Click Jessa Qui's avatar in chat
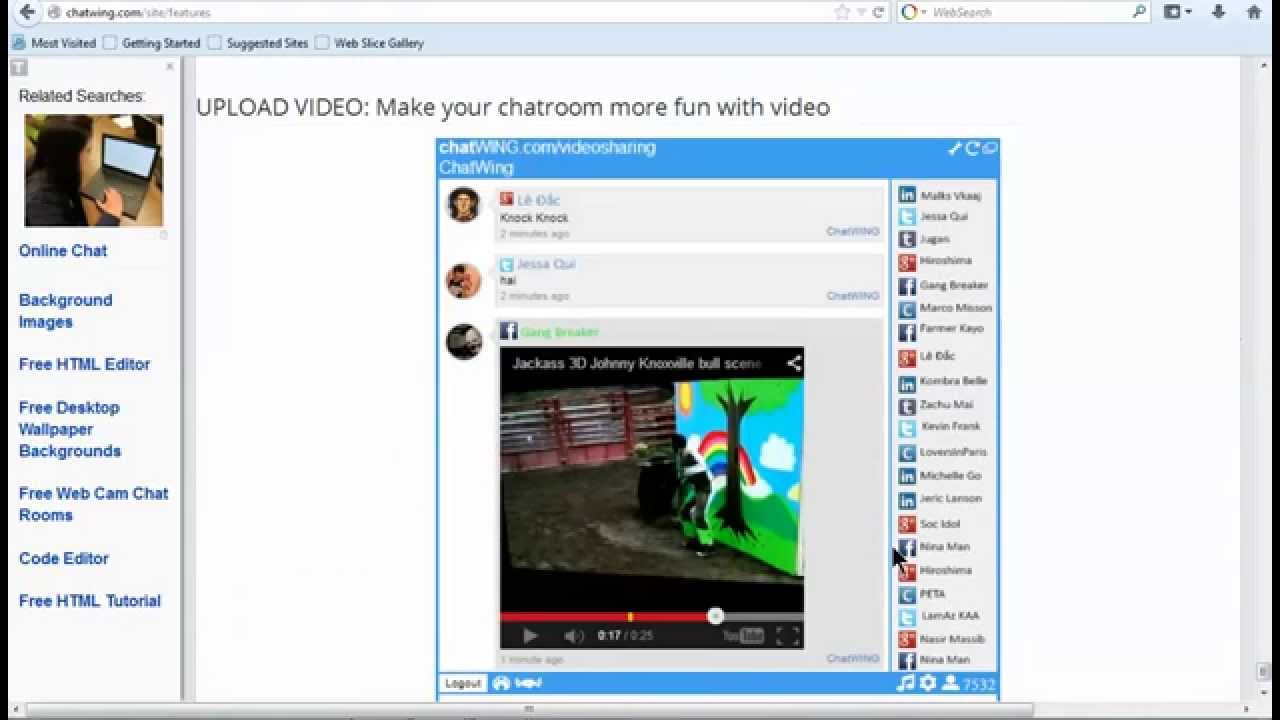 (x=463, y=280)
